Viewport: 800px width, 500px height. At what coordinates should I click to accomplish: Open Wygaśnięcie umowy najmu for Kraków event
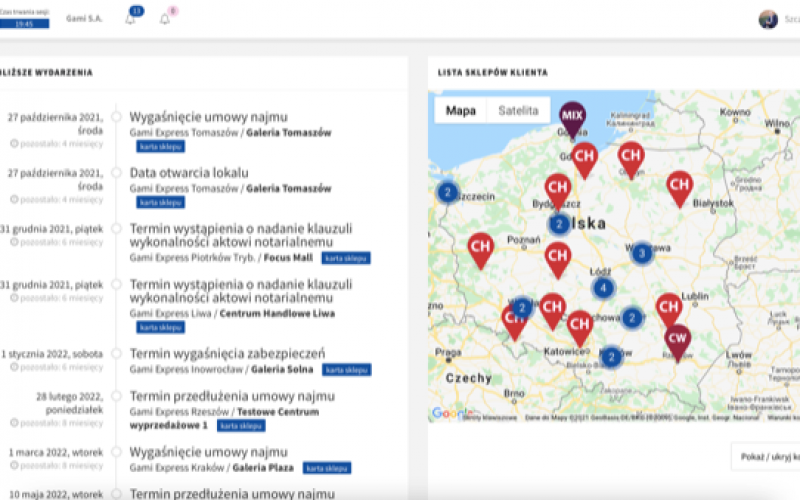click(x=209, y=452)
